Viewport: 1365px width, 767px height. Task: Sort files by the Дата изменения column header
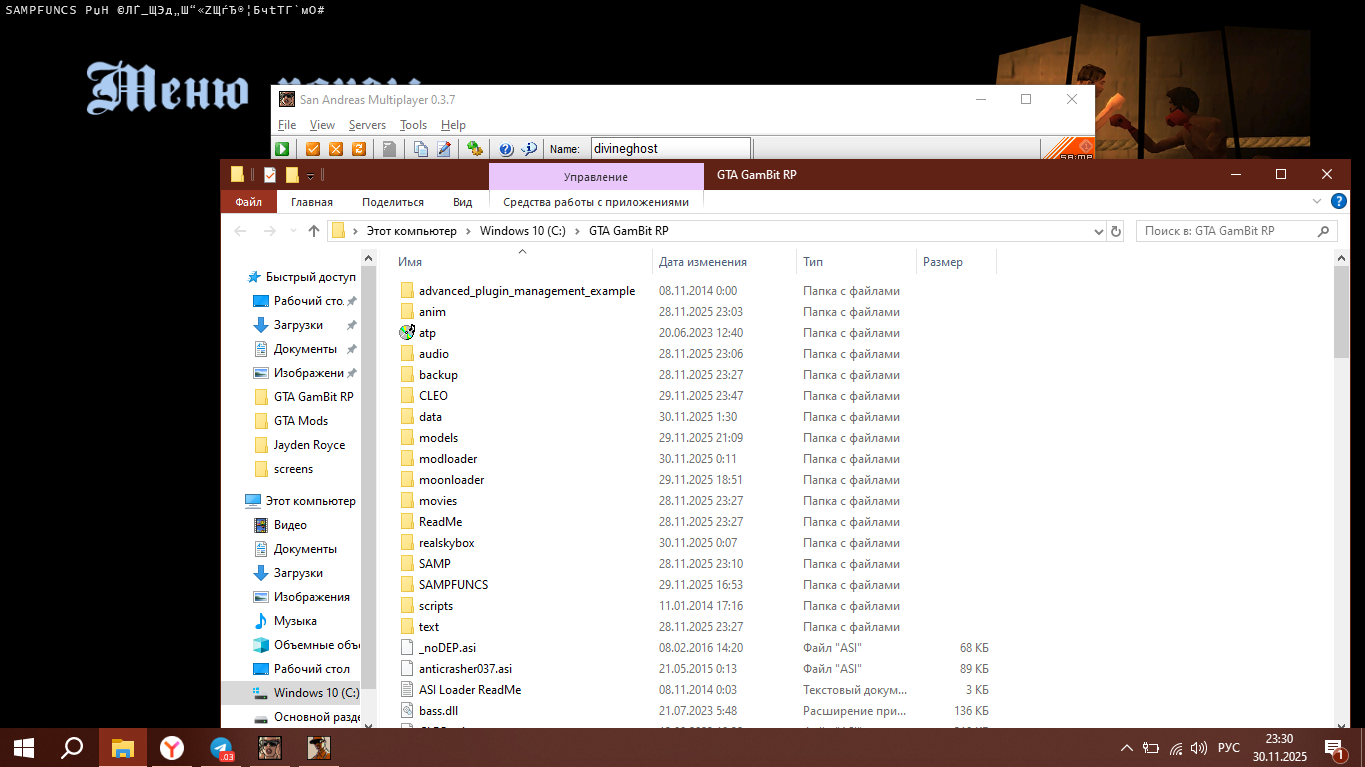[702, 262]
